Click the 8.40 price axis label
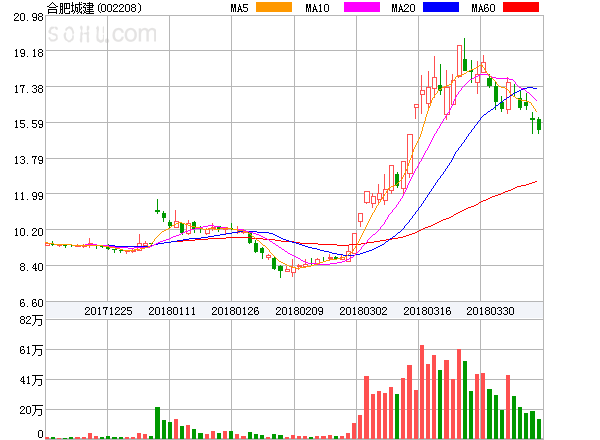This screenshot has width=600, height=440. point(31,267)
